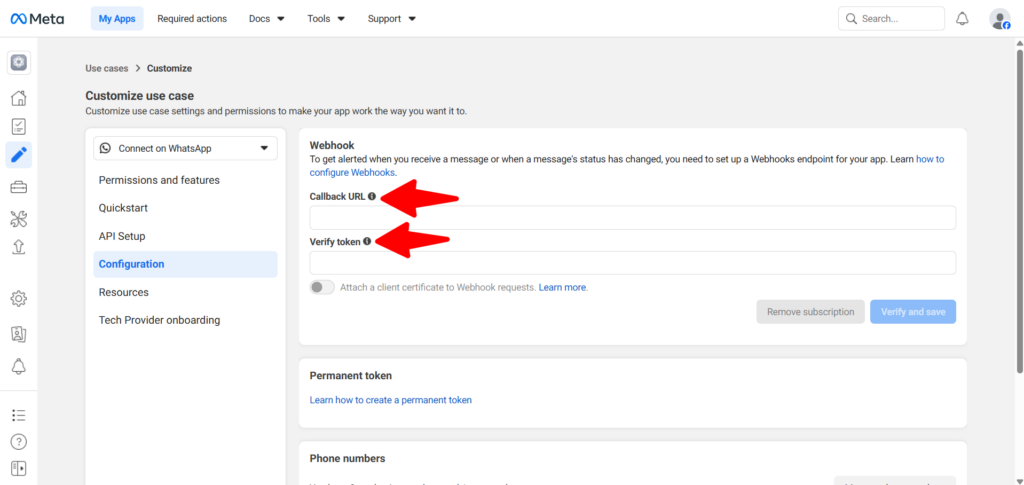Open the Tools dropdown menu

(x=326, y=19)
